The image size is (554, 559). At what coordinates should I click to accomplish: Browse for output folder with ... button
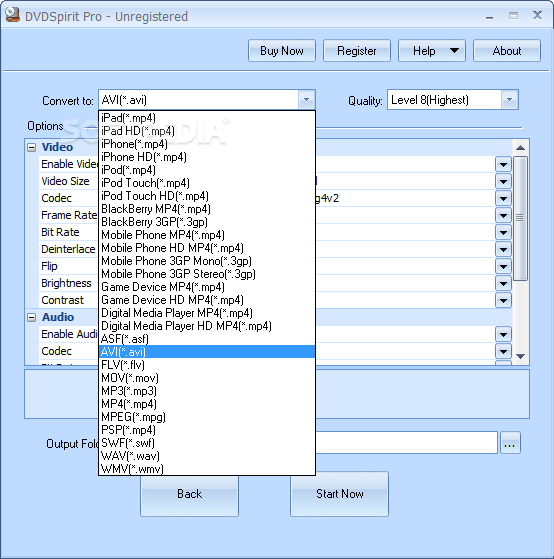pos(510,443)
